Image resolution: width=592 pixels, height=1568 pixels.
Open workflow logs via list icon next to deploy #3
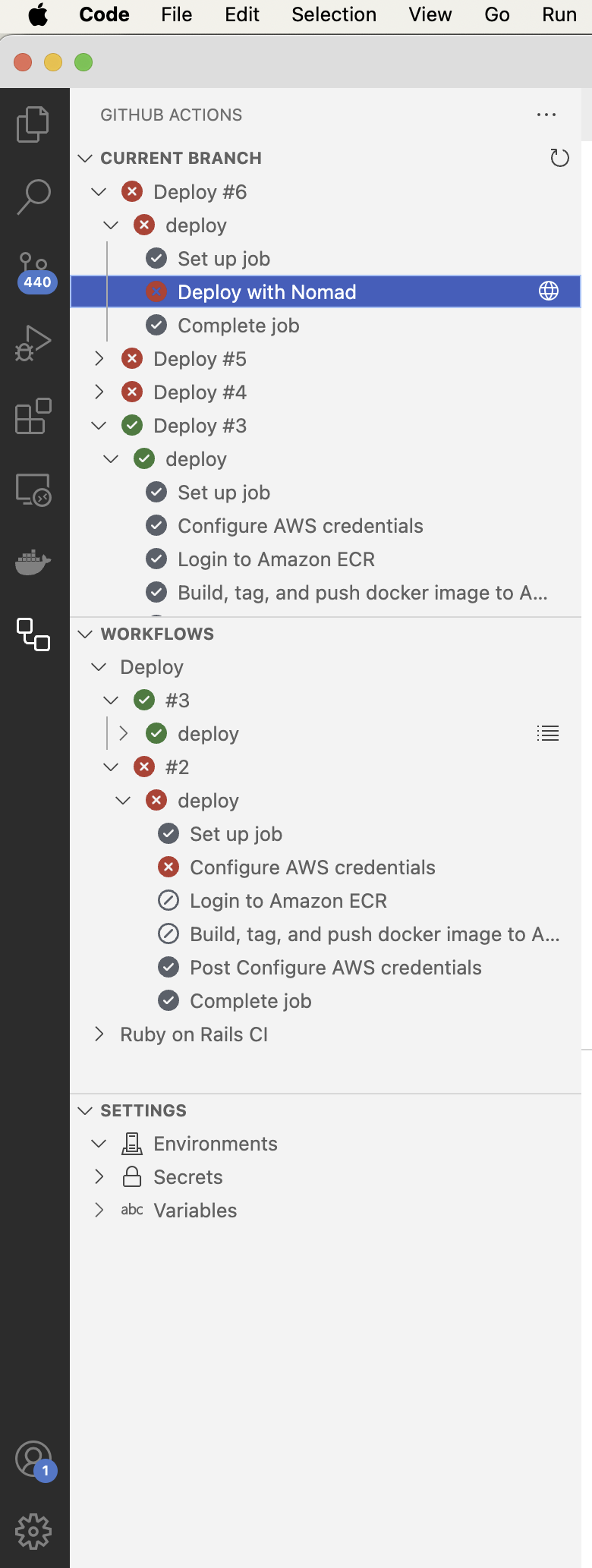(548, 733)
